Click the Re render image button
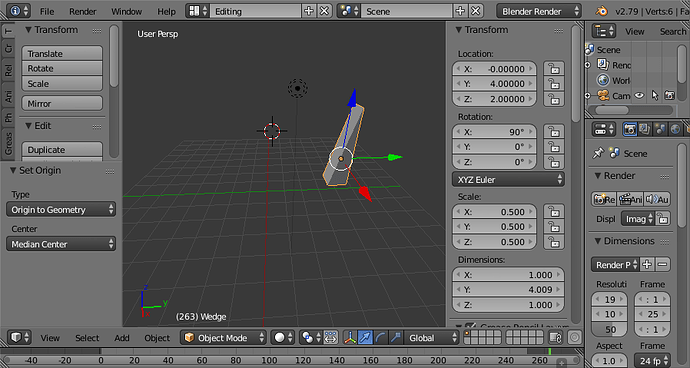This screenshot has height=368, width=690. 604,199
